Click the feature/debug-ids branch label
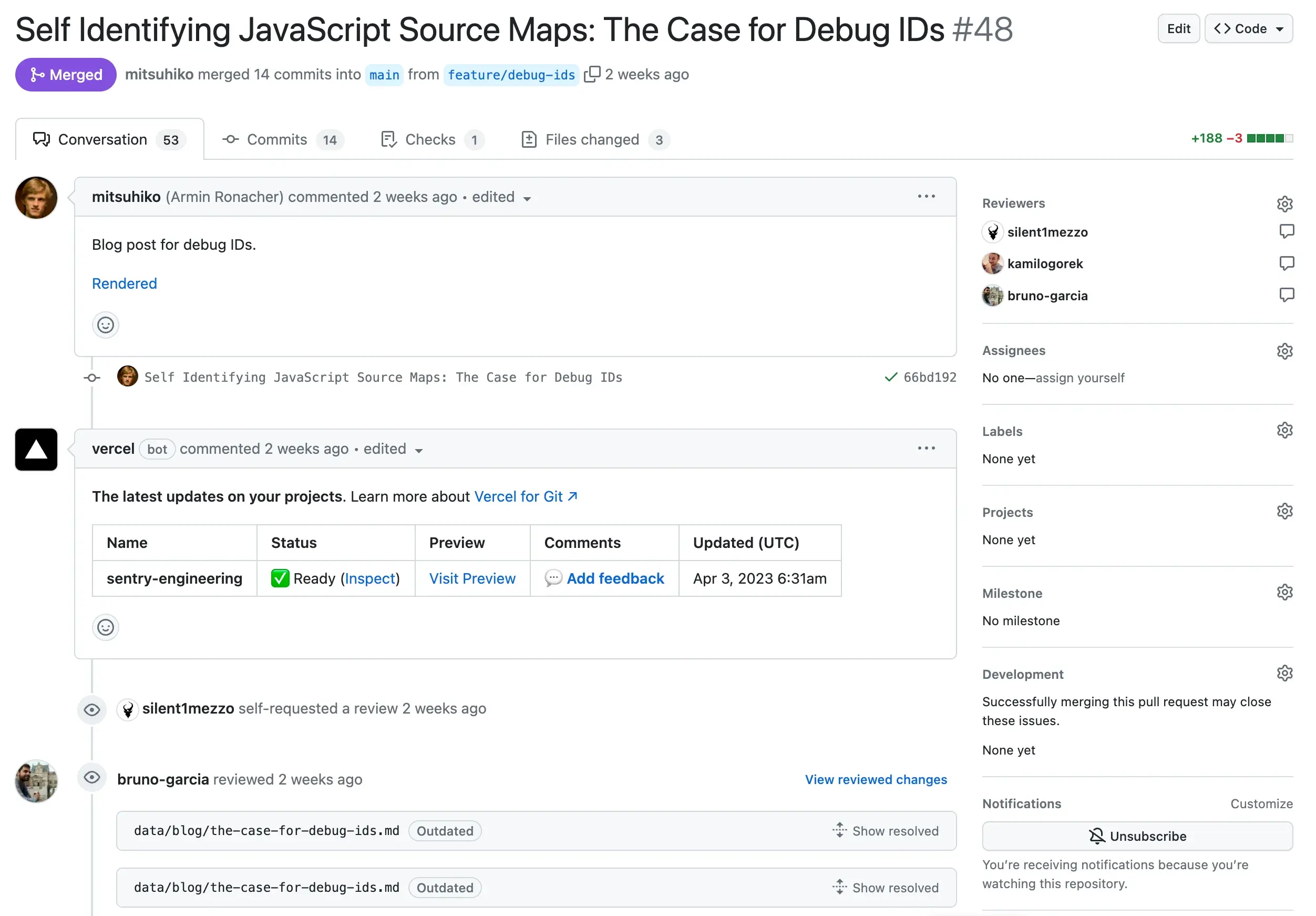This screenshot has height=916, width=1316. point(511,75)
